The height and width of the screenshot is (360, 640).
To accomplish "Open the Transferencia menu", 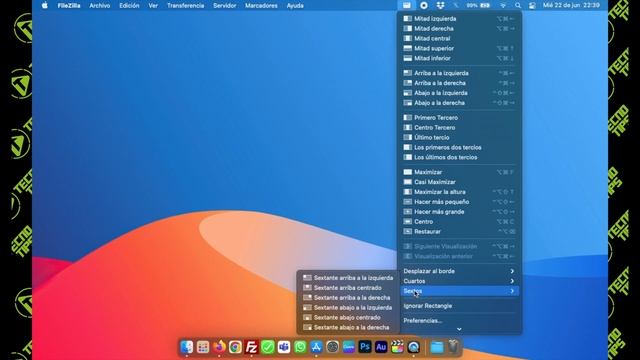I will 185,5.
